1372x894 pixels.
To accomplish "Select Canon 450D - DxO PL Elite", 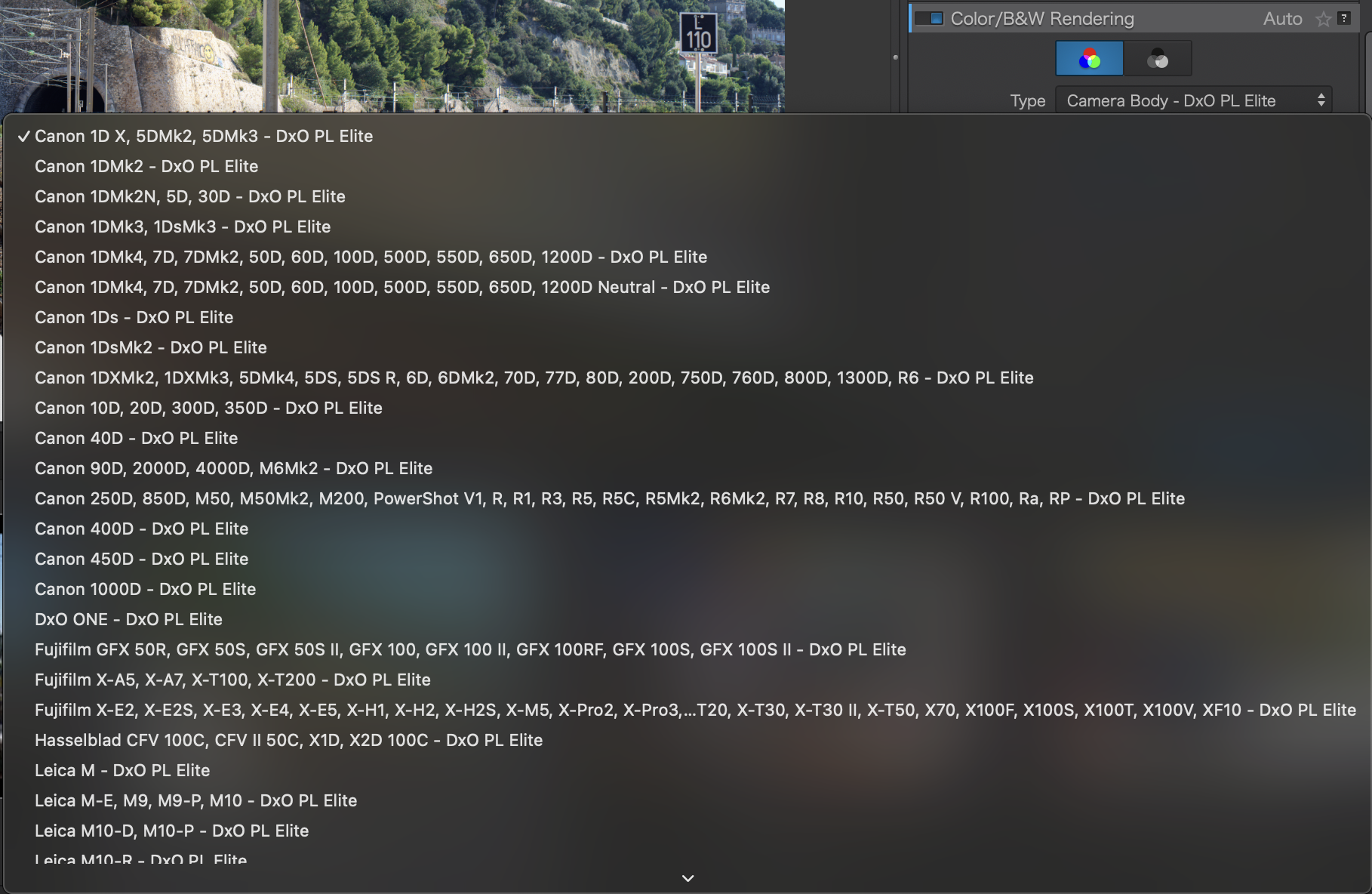I will (687, 559).
